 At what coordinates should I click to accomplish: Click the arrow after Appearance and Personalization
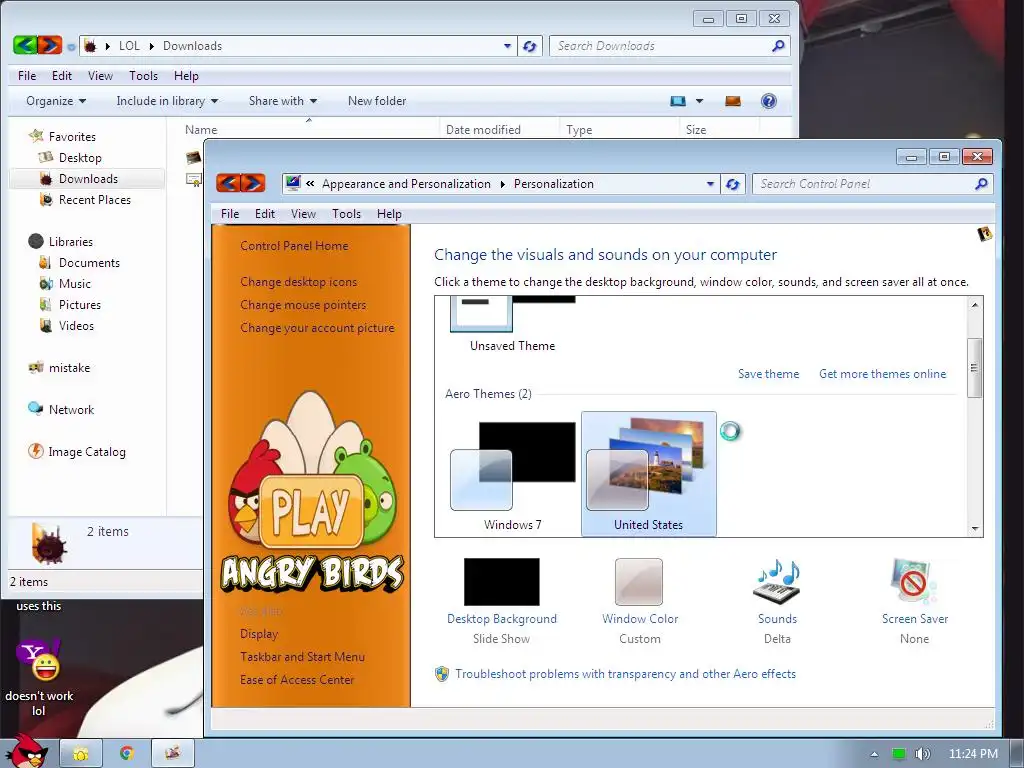point(503,184)
